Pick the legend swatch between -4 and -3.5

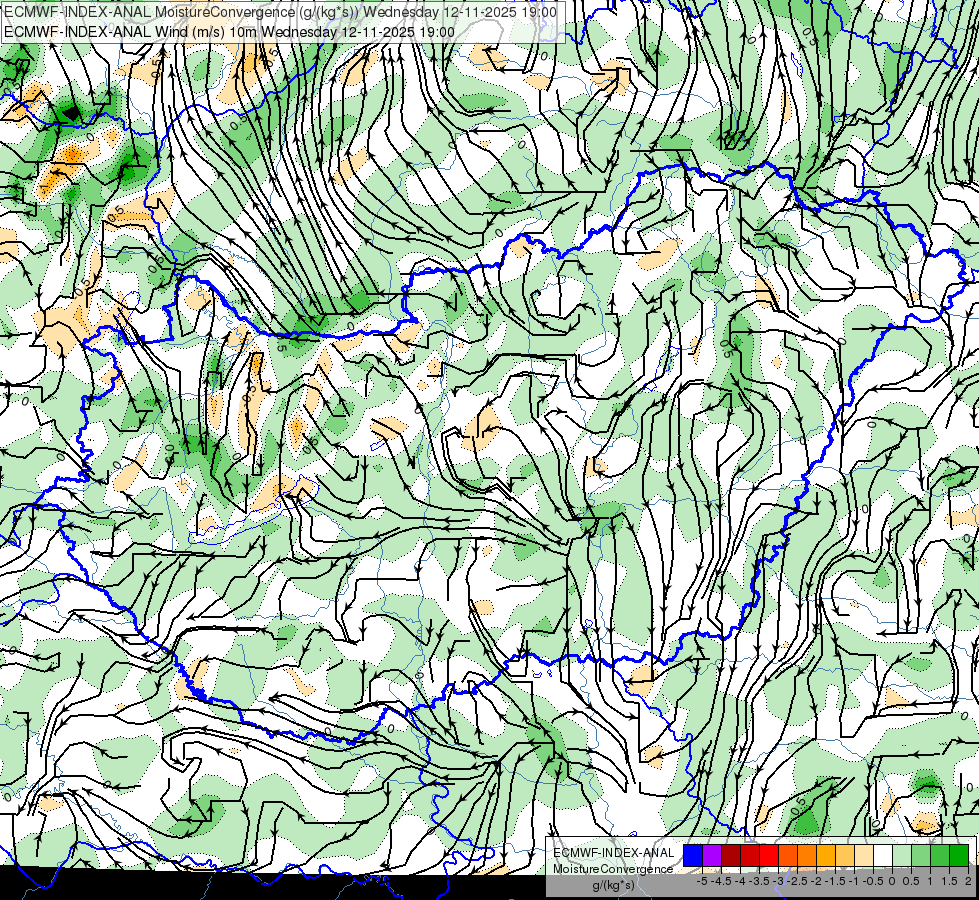pos(750,855)
